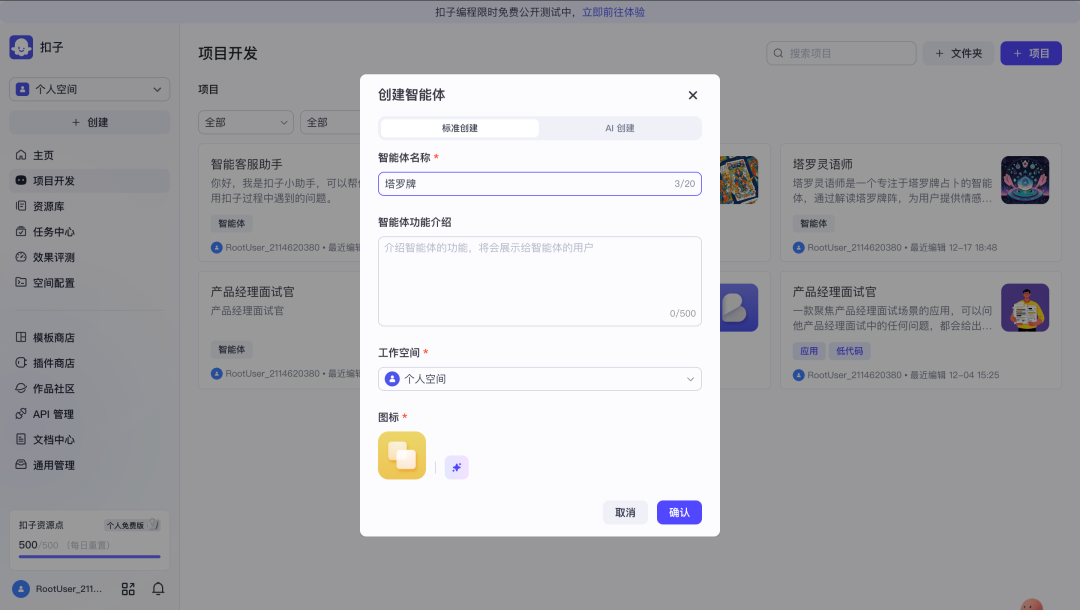Viewport: 1080px width, 610px height.
Task: Click the RootUser avatar at sidebar bottom
Action: tap(21, 589)
